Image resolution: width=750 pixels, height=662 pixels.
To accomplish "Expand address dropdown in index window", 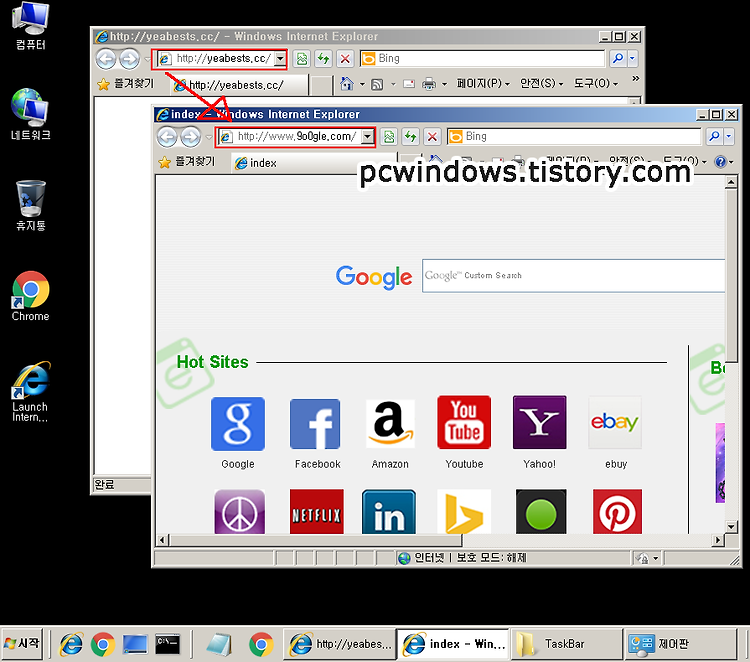I will point(367,137).
